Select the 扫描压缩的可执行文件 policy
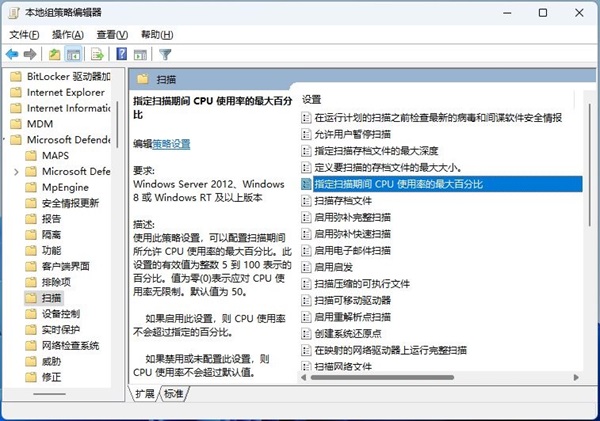 point(355,284)
